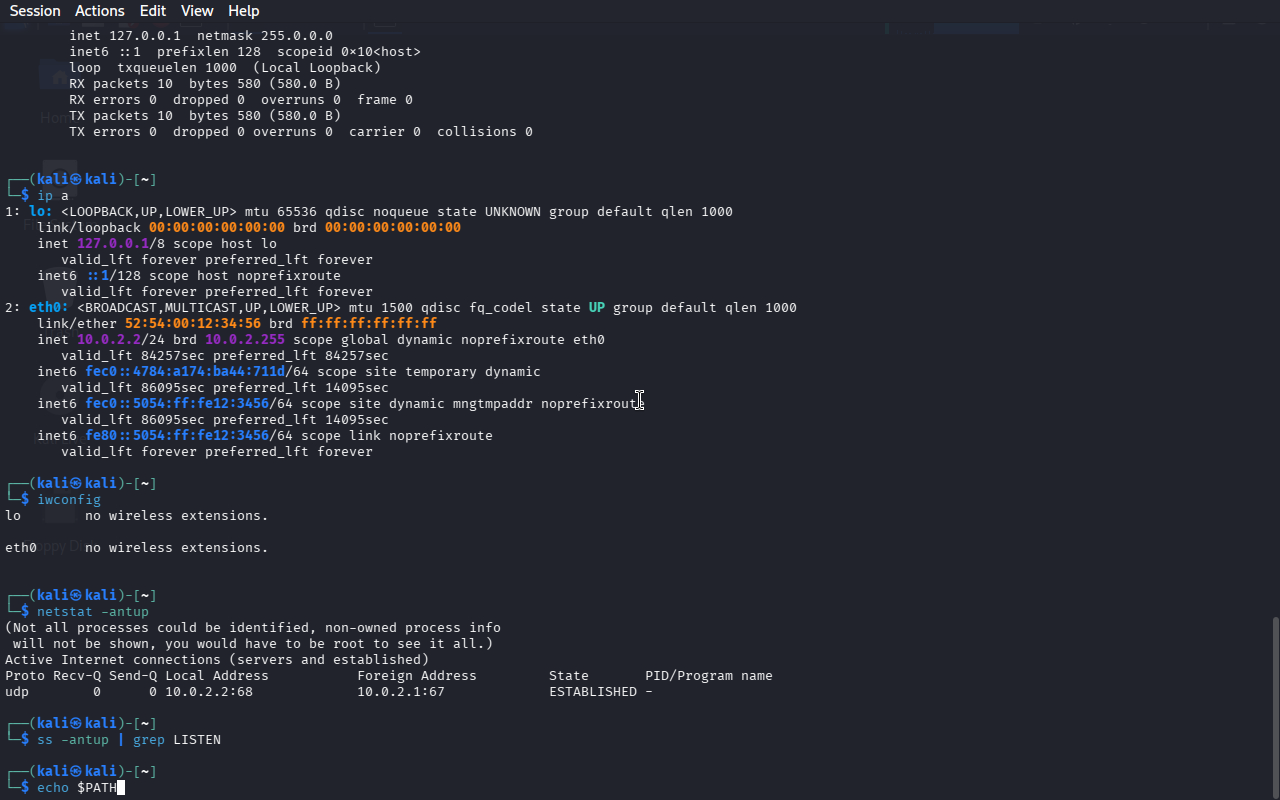The height and width of the screenshot is (800, 1280).
Task: Click the ESTABLISHED state in netstat output
Action: click(593, 692)
